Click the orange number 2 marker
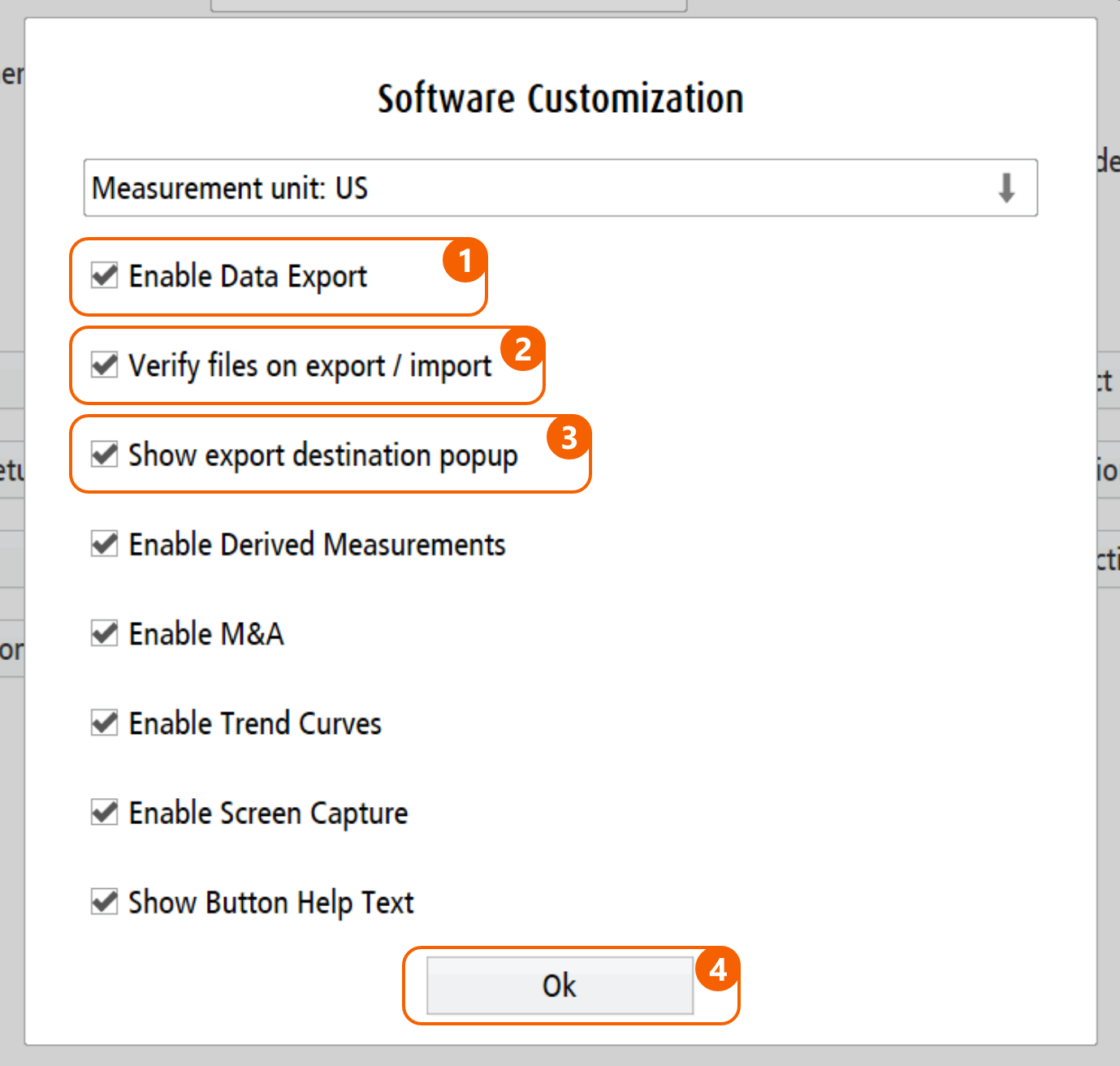This screenshot has width=1120, height=1066. (522, 349)
